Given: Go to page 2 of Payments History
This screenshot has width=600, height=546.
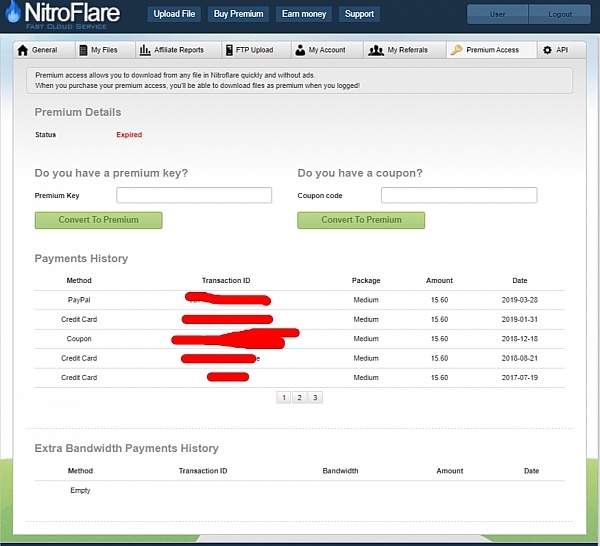Looking at the screenshot, I should pos(299,397).
